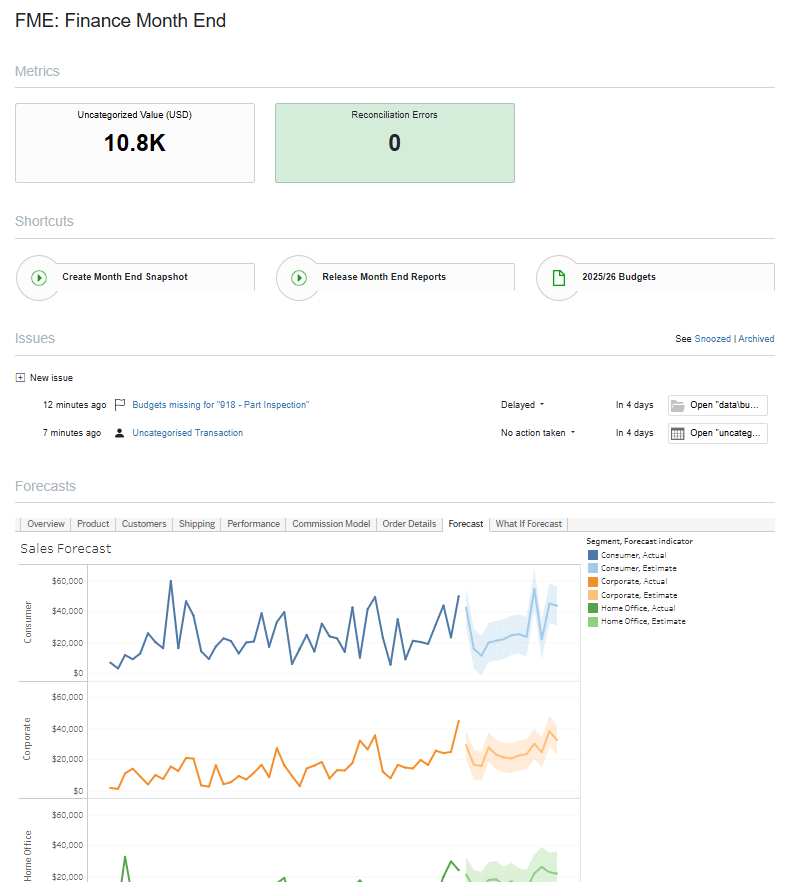Image resolution: width=793 pixels, height=882 pixels.
Task: Click the Consumer, Actual legend color swatch
Action: tap(593, 555)
